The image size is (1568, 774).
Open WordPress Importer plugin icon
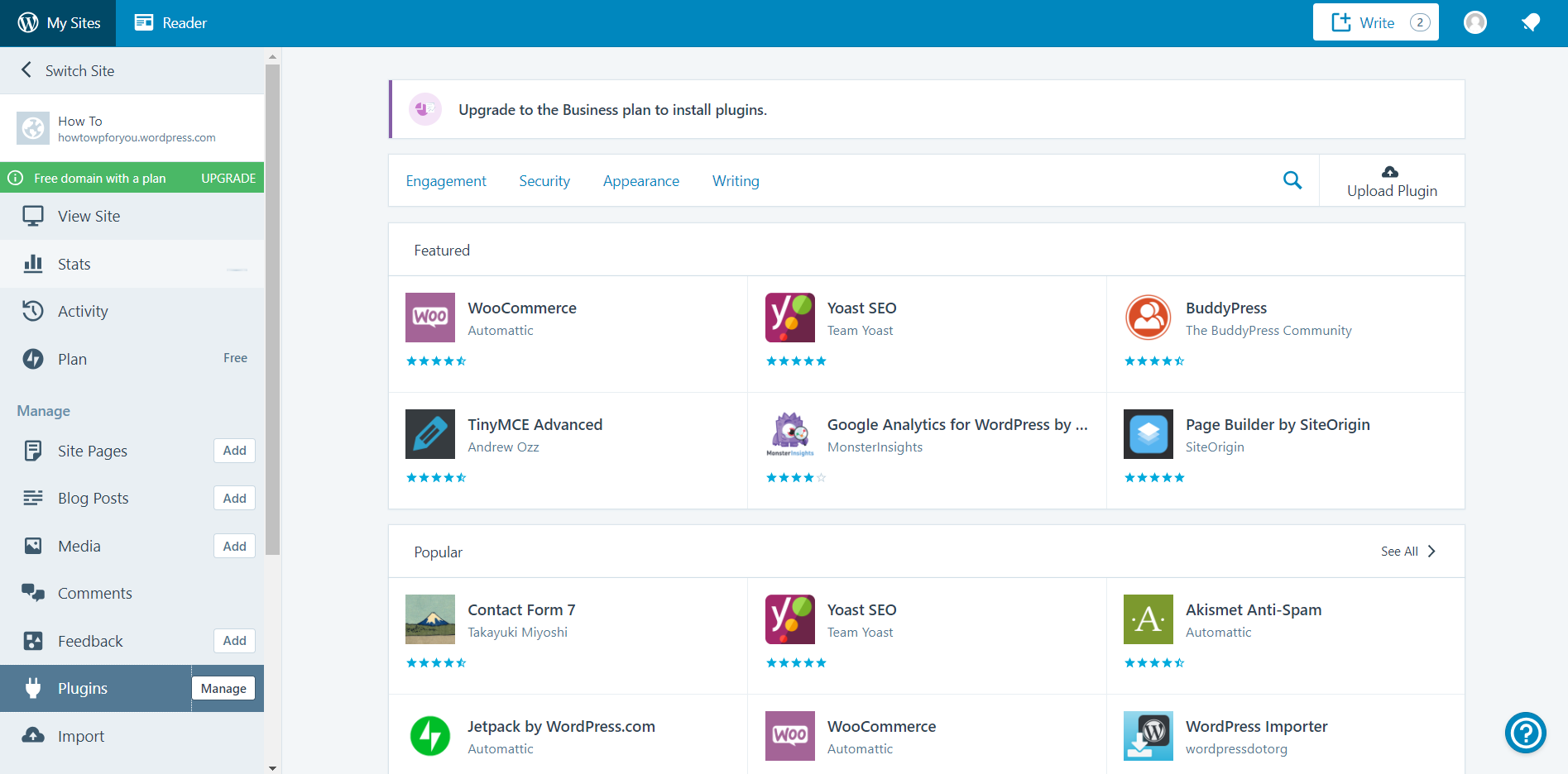pyautogui.click(x=1148, y=736)
